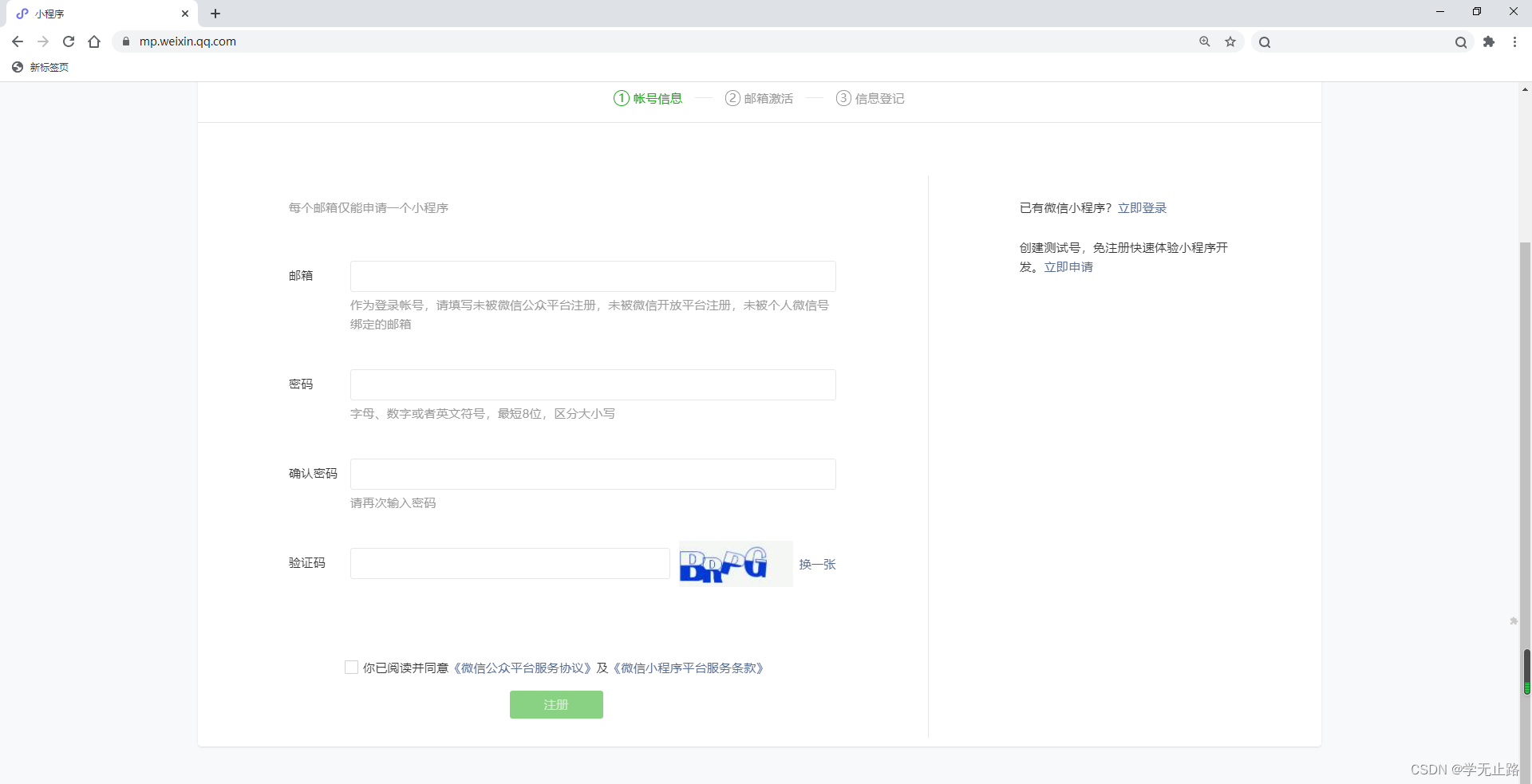Go back with the browser back arrow
1532x784 pixels.
(18, 41)
